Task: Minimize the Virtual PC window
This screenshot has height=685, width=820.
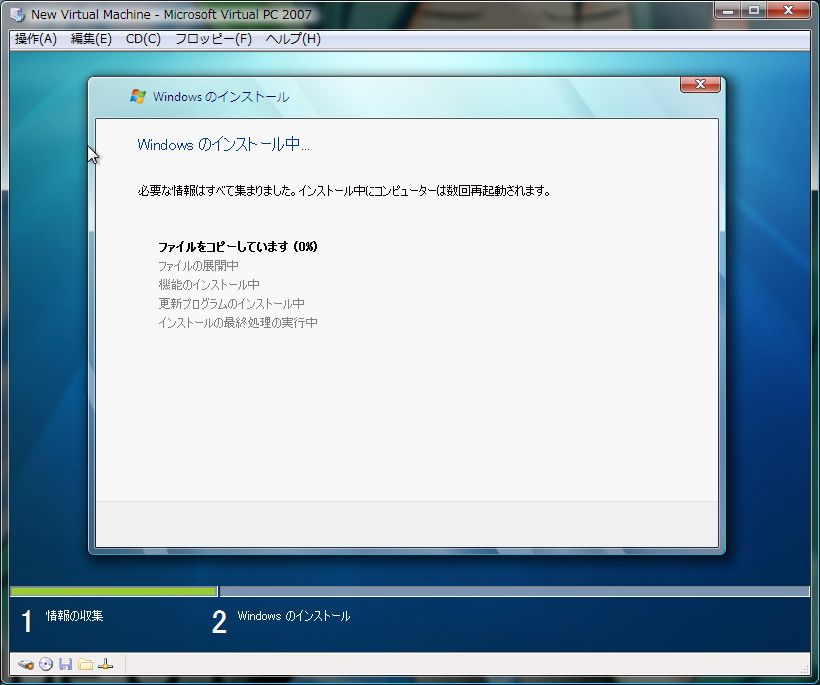Action: point(728,10)
